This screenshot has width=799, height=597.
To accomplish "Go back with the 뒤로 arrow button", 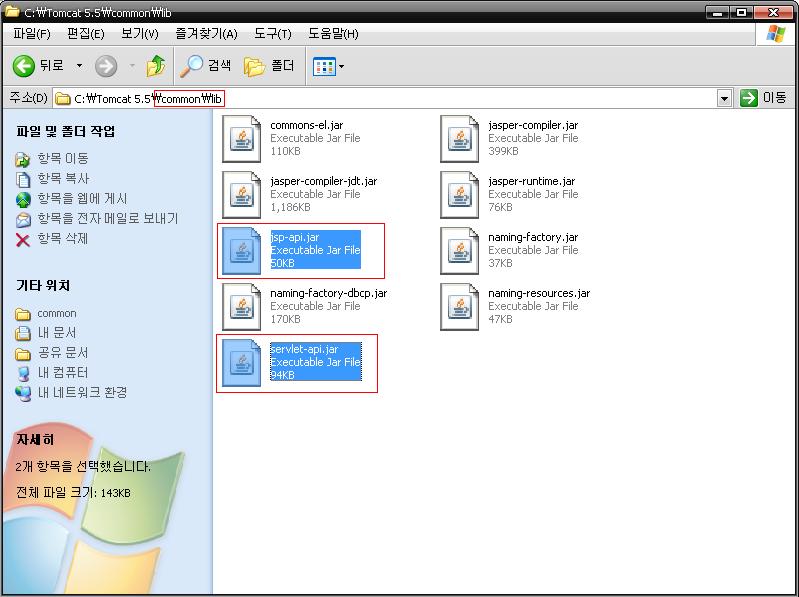I will 38,66.
